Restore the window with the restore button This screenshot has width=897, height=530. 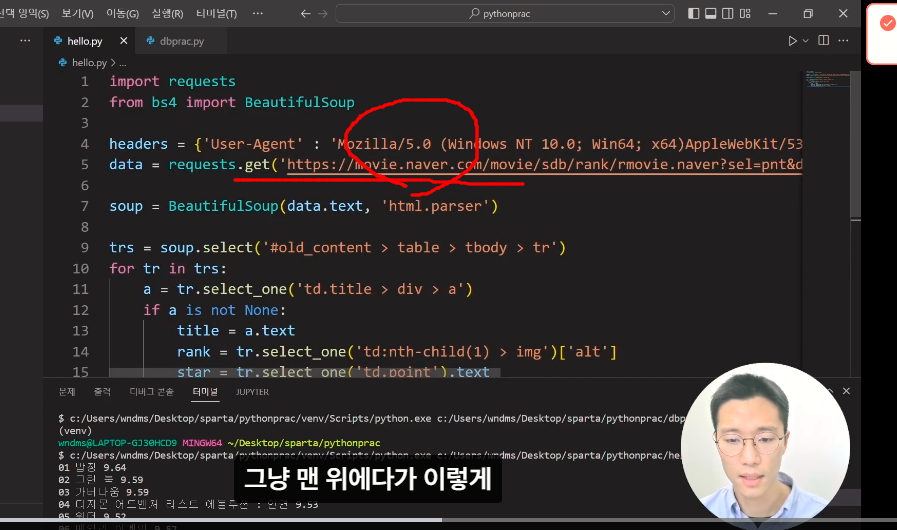pos(808,13)
